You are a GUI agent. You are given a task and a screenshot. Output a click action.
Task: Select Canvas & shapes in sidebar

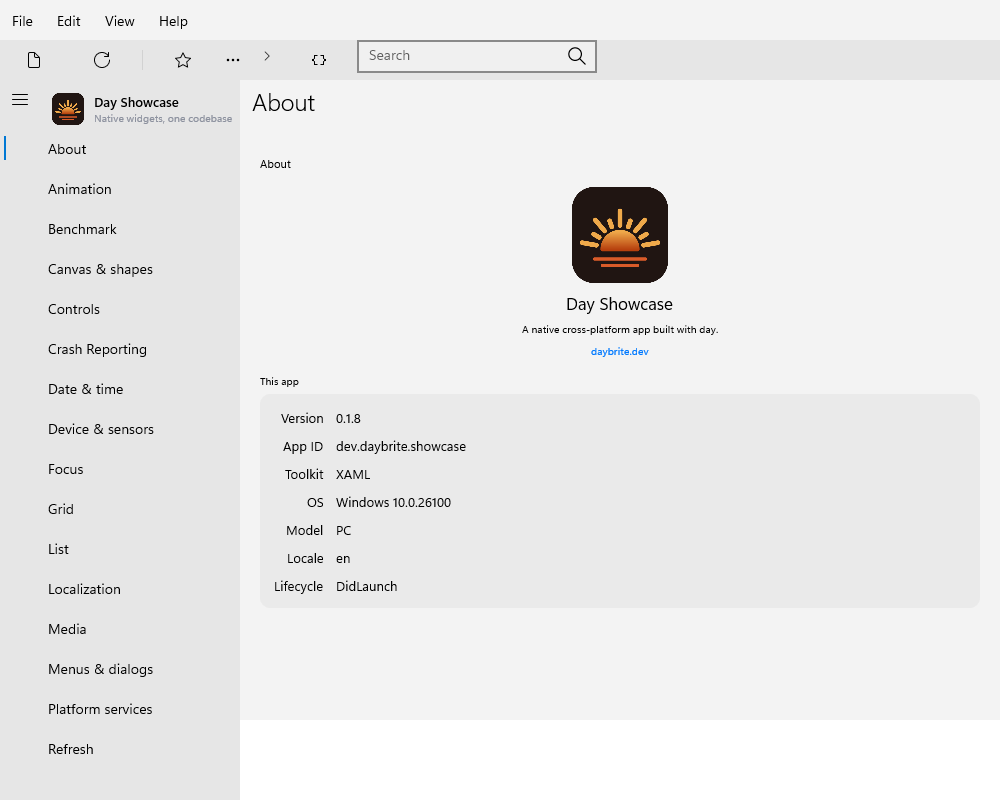coord(120,269)
